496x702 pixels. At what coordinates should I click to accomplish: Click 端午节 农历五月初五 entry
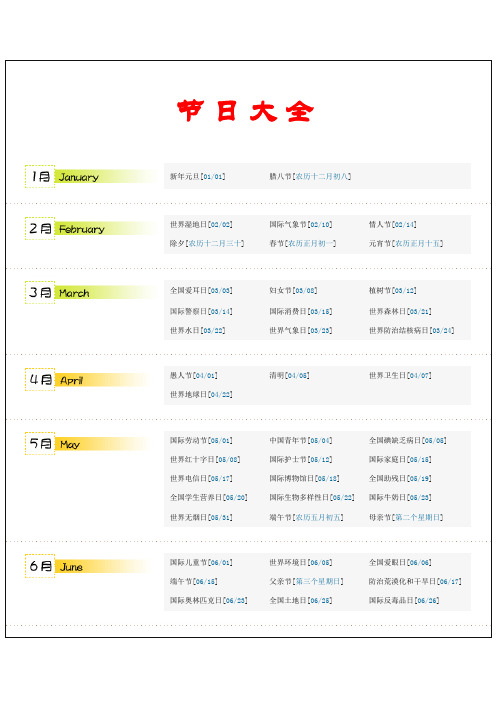(307, 518)
